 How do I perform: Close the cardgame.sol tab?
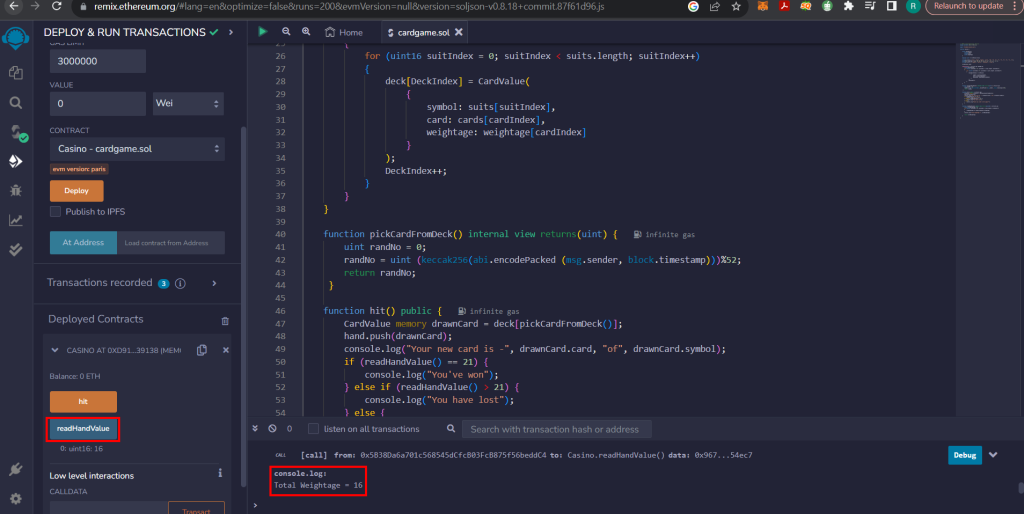coord(459,32)
